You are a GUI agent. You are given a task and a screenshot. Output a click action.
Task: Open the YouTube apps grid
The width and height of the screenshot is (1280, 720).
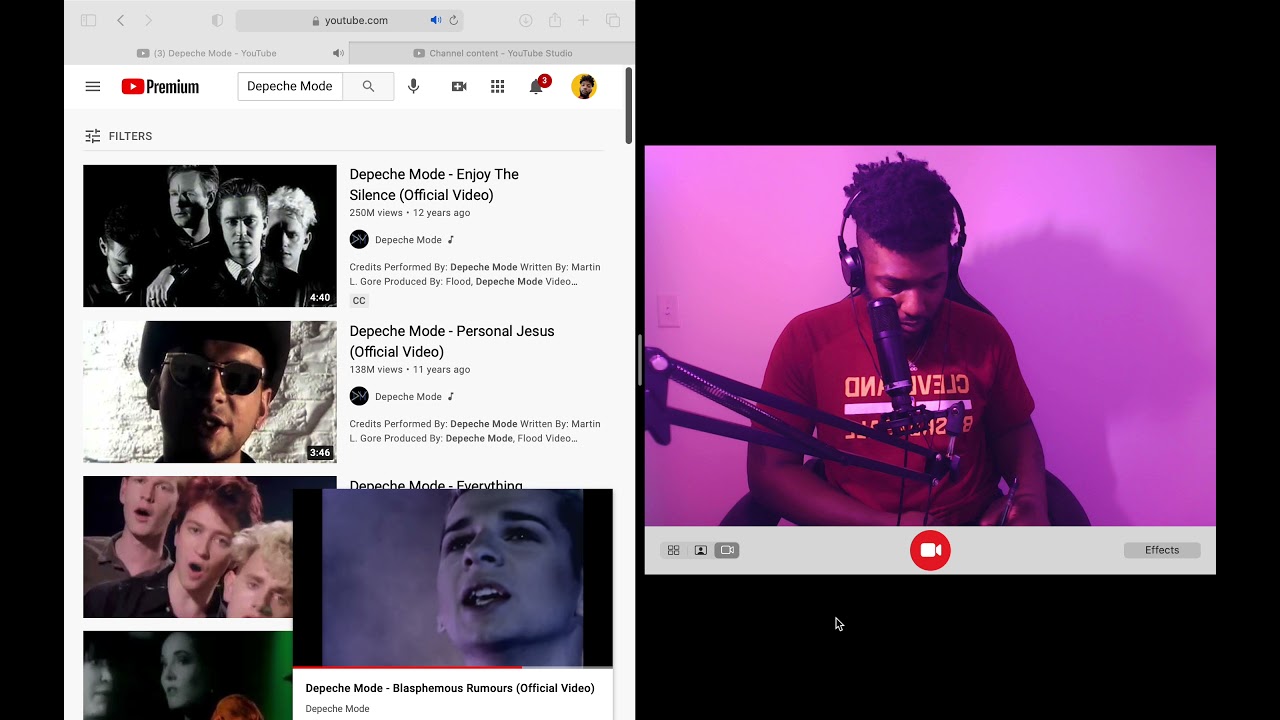[x=497, y=87]
